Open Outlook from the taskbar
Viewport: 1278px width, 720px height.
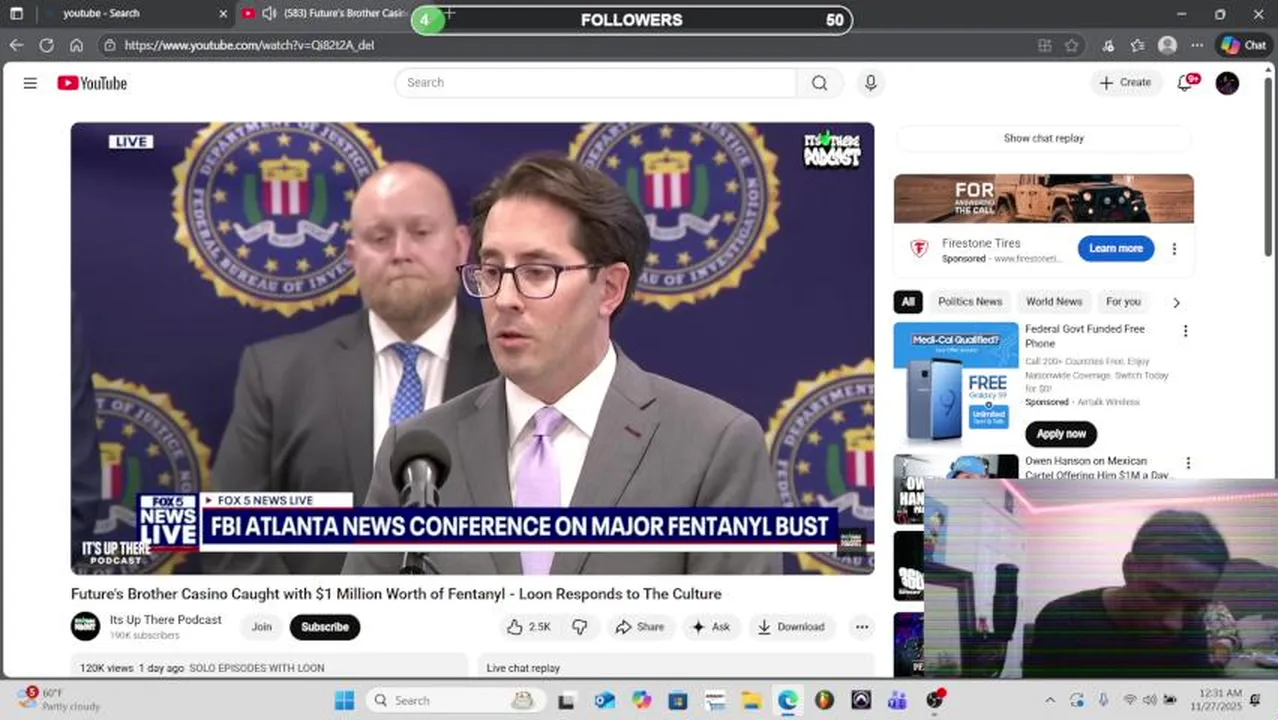coord(604,700)
